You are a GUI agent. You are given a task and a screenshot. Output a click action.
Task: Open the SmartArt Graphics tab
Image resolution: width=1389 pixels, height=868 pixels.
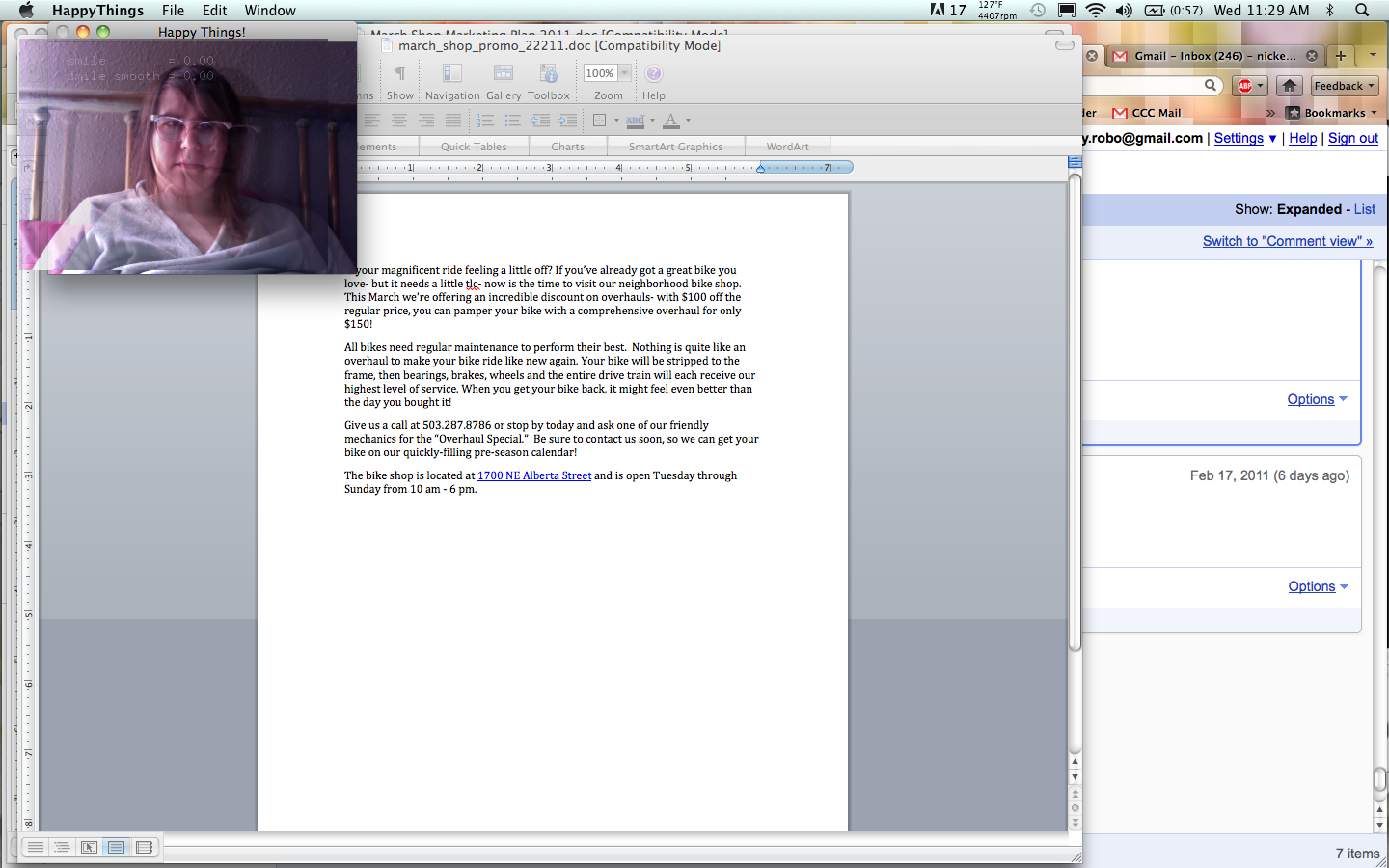675,147
